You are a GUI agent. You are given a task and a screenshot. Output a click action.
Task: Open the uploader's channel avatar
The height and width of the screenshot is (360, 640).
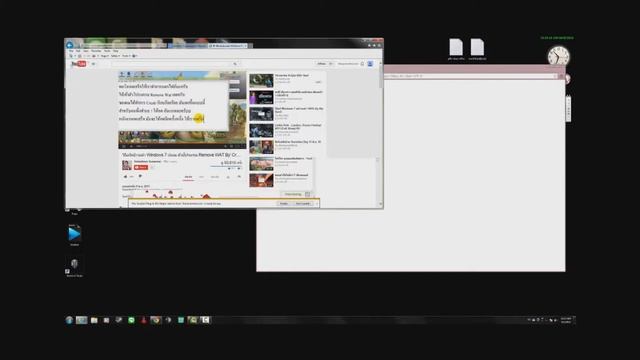pos(127,165)
